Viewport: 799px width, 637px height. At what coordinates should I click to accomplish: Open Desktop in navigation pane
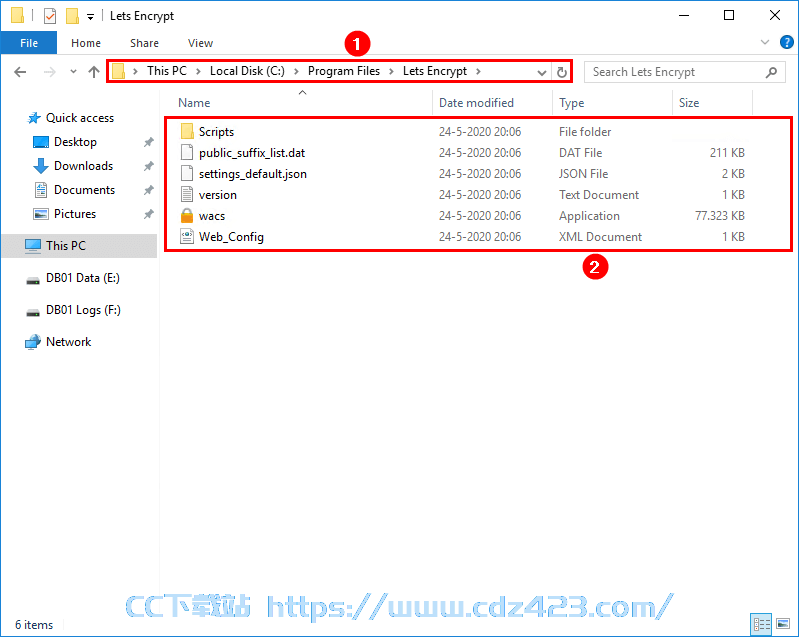(x=75, y=142)
